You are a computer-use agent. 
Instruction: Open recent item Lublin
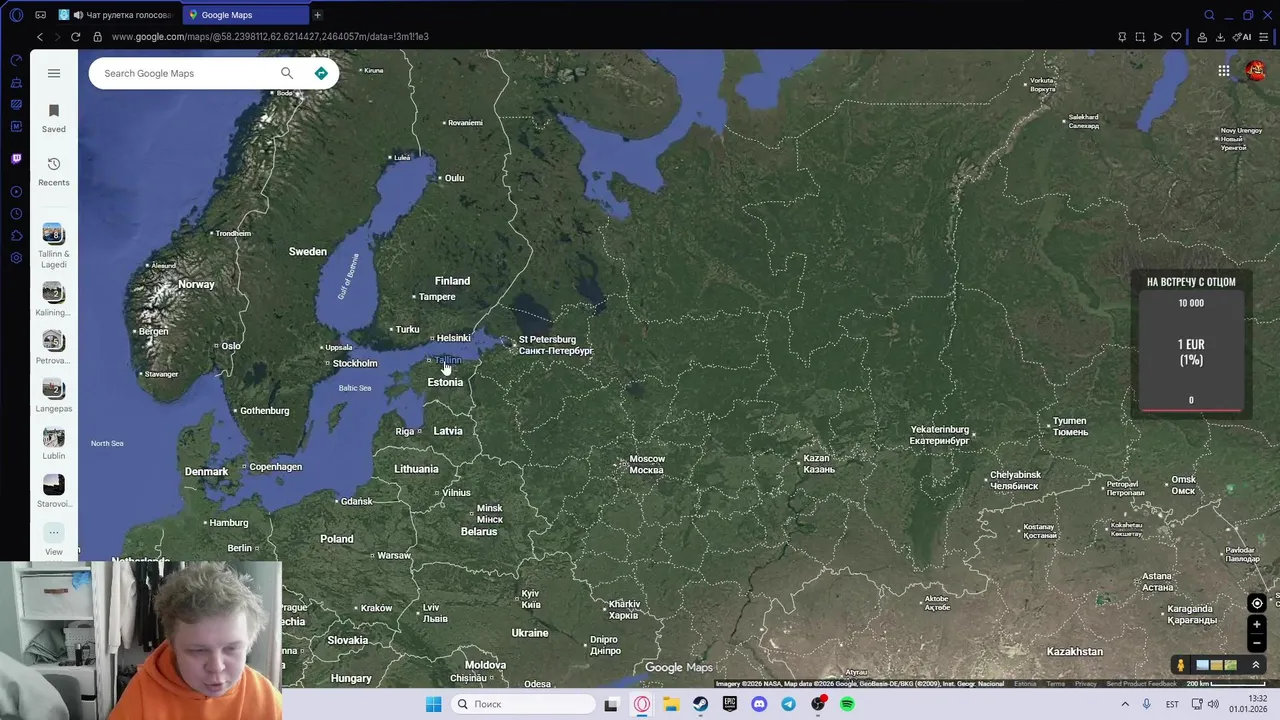point(54,443)
